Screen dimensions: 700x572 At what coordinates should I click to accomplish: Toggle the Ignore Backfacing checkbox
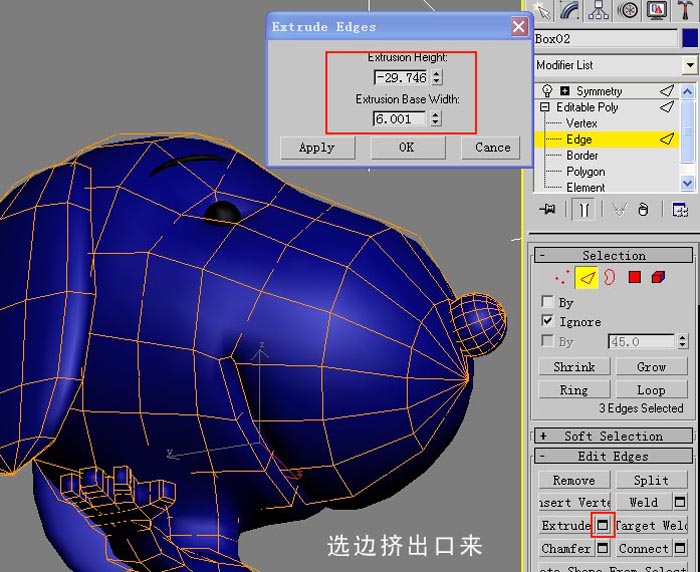click(547, 321)
